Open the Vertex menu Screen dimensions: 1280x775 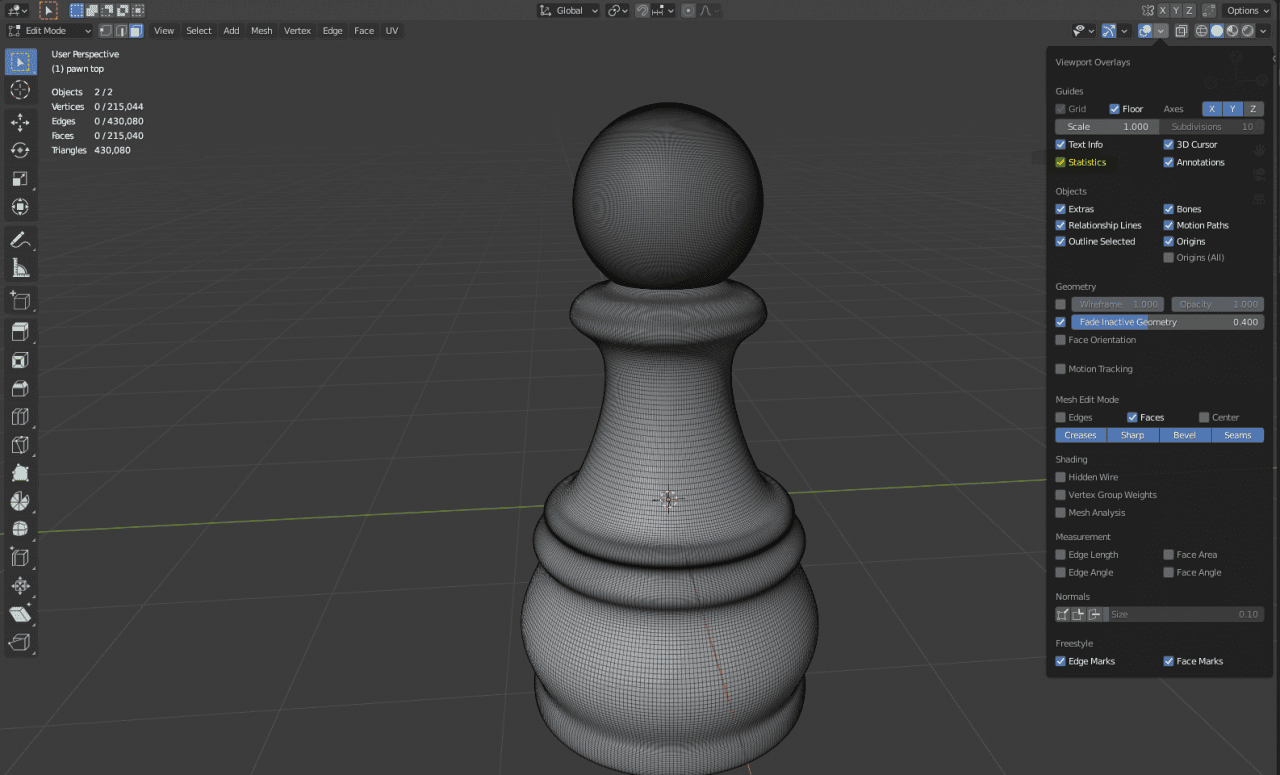[297, 30]
